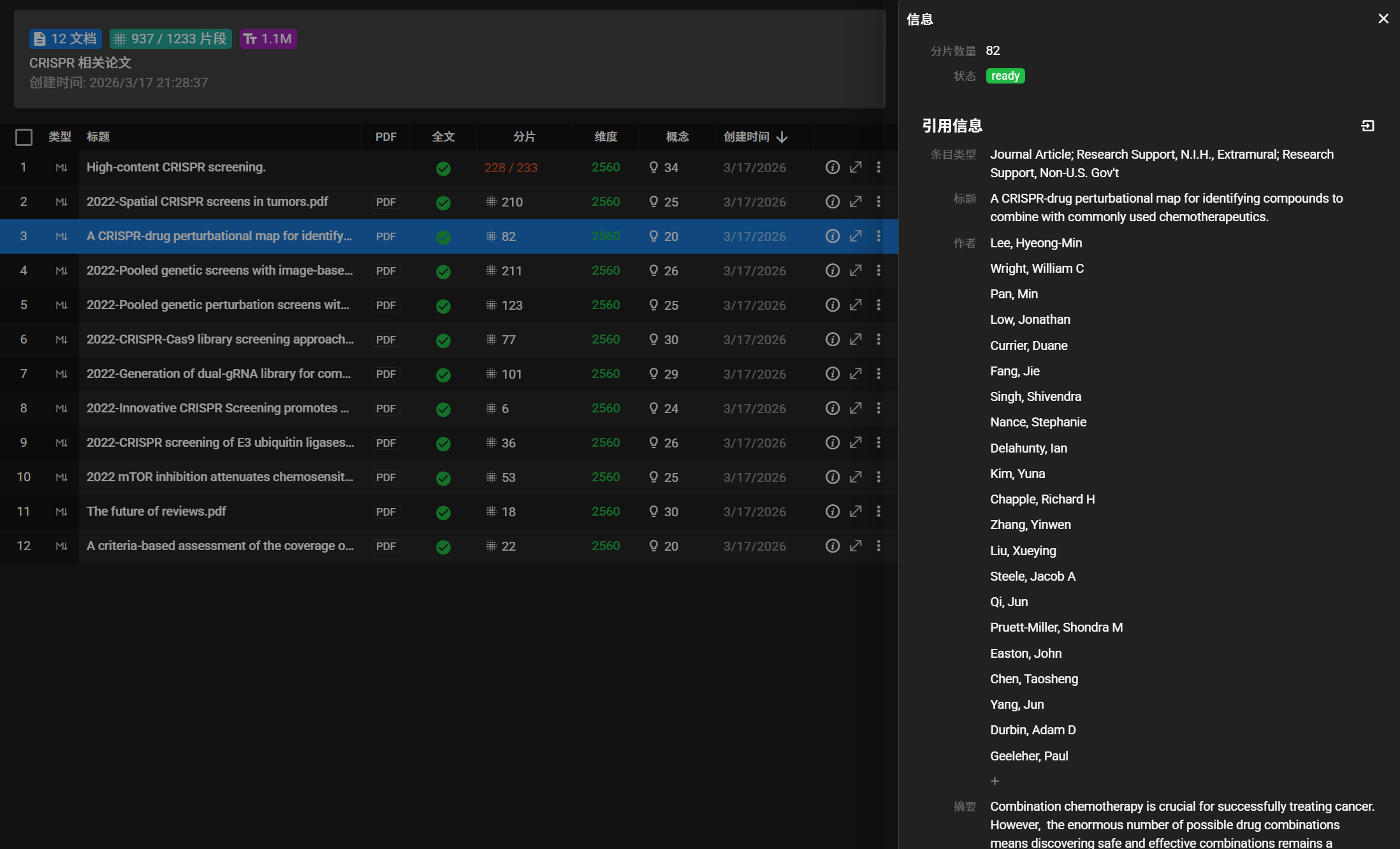The width and height of the screenshot is (1400, 849).
Task: Sort by 创建时间 column arrow
Action: (782, 137)
